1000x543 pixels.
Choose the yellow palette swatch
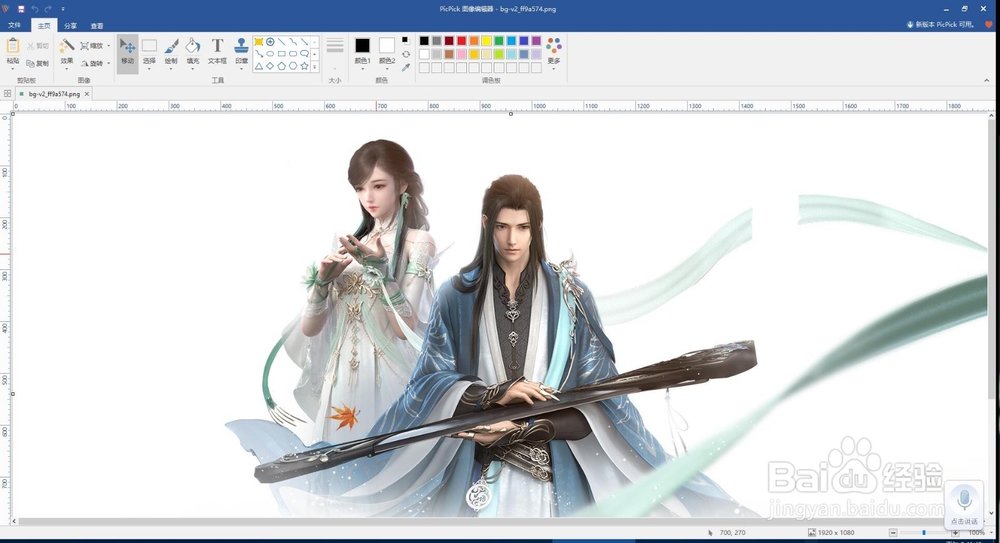point(486,41)
